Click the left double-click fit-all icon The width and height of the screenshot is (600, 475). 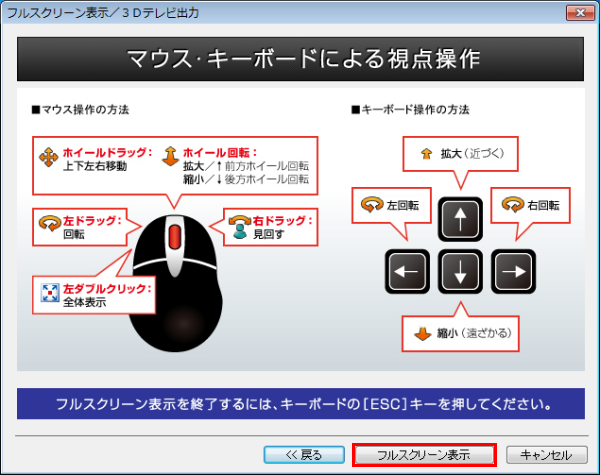(x=48, y=294)
